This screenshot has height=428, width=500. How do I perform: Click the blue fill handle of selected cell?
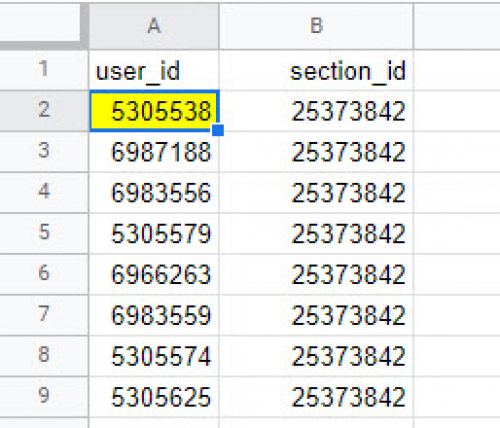tap(218, 130)
